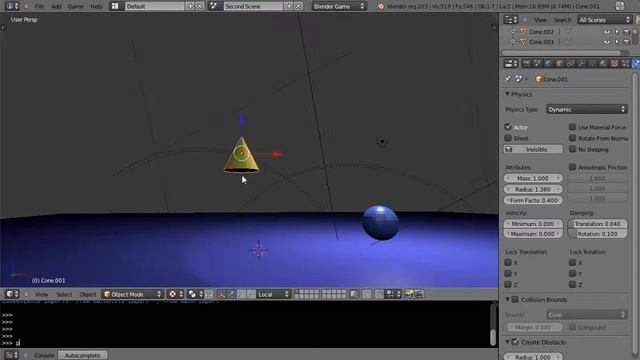640x360 pixels.
Task: Toggle visibility eye for Cone.003
Action: tap(607, 42)
